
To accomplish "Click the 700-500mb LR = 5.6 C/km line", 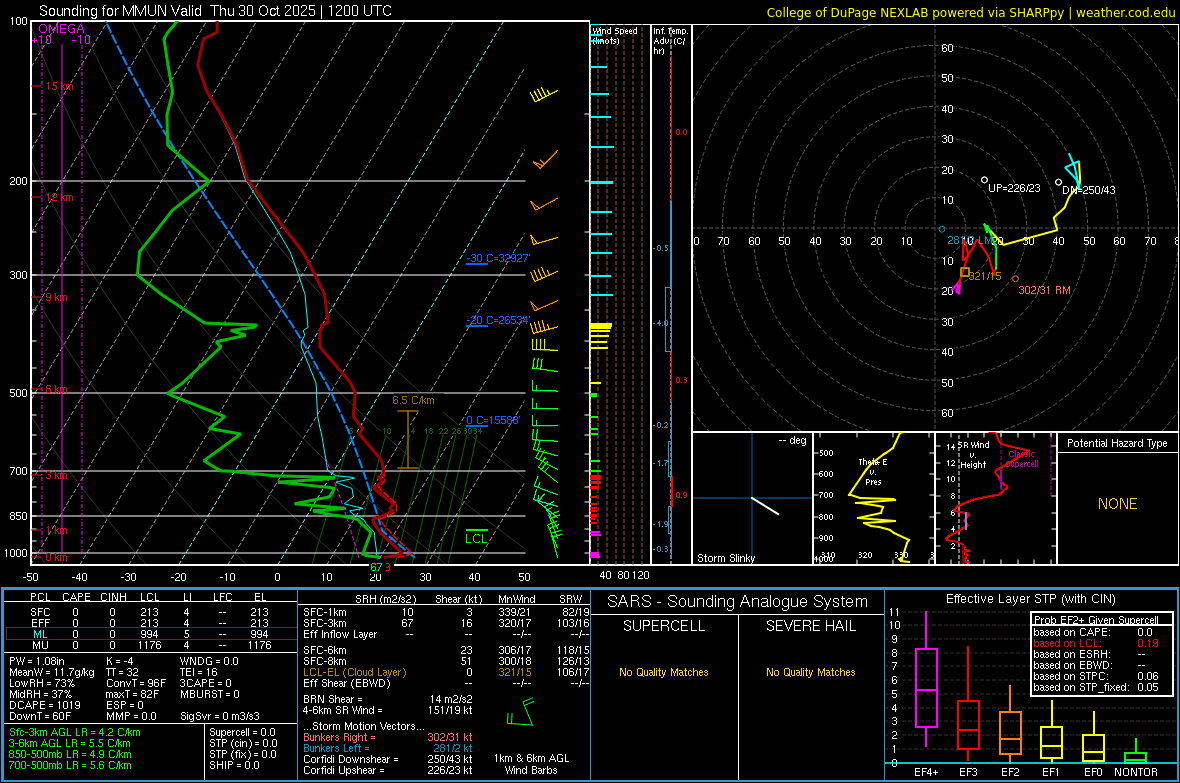I will pos(70,765).
